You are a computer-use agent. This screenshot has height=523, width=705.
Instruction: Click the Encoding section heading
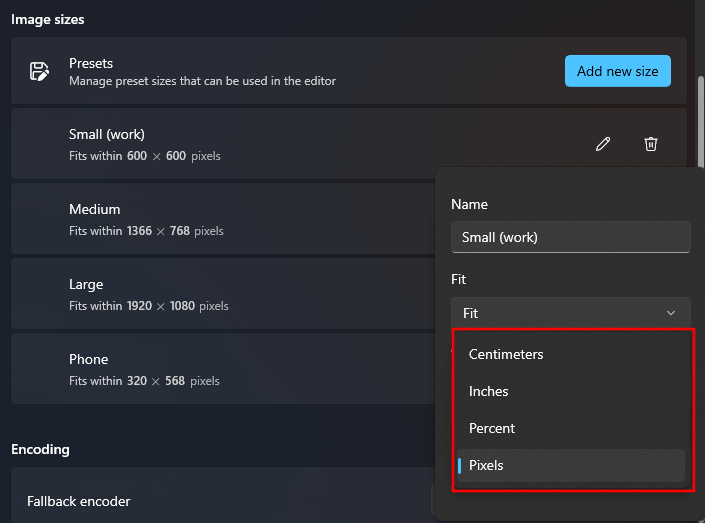click(41, 449)
